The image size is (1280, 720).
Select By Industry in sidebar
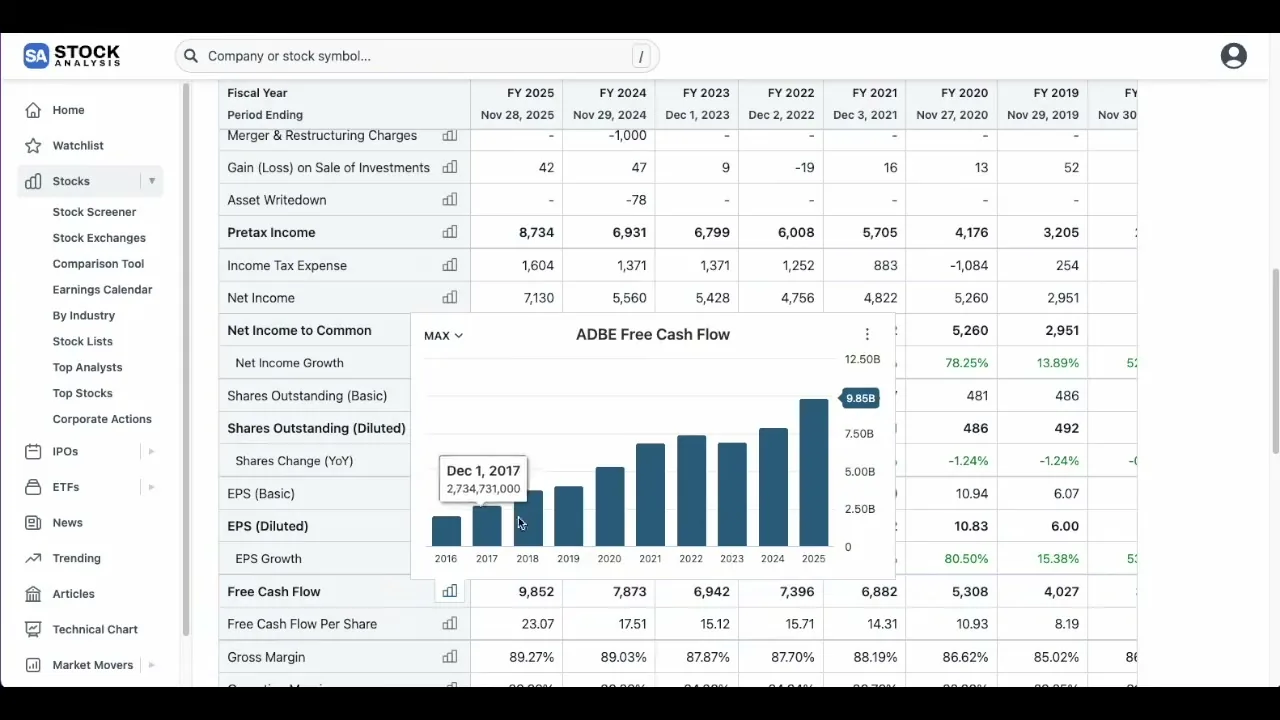click(x=84, y=316)
